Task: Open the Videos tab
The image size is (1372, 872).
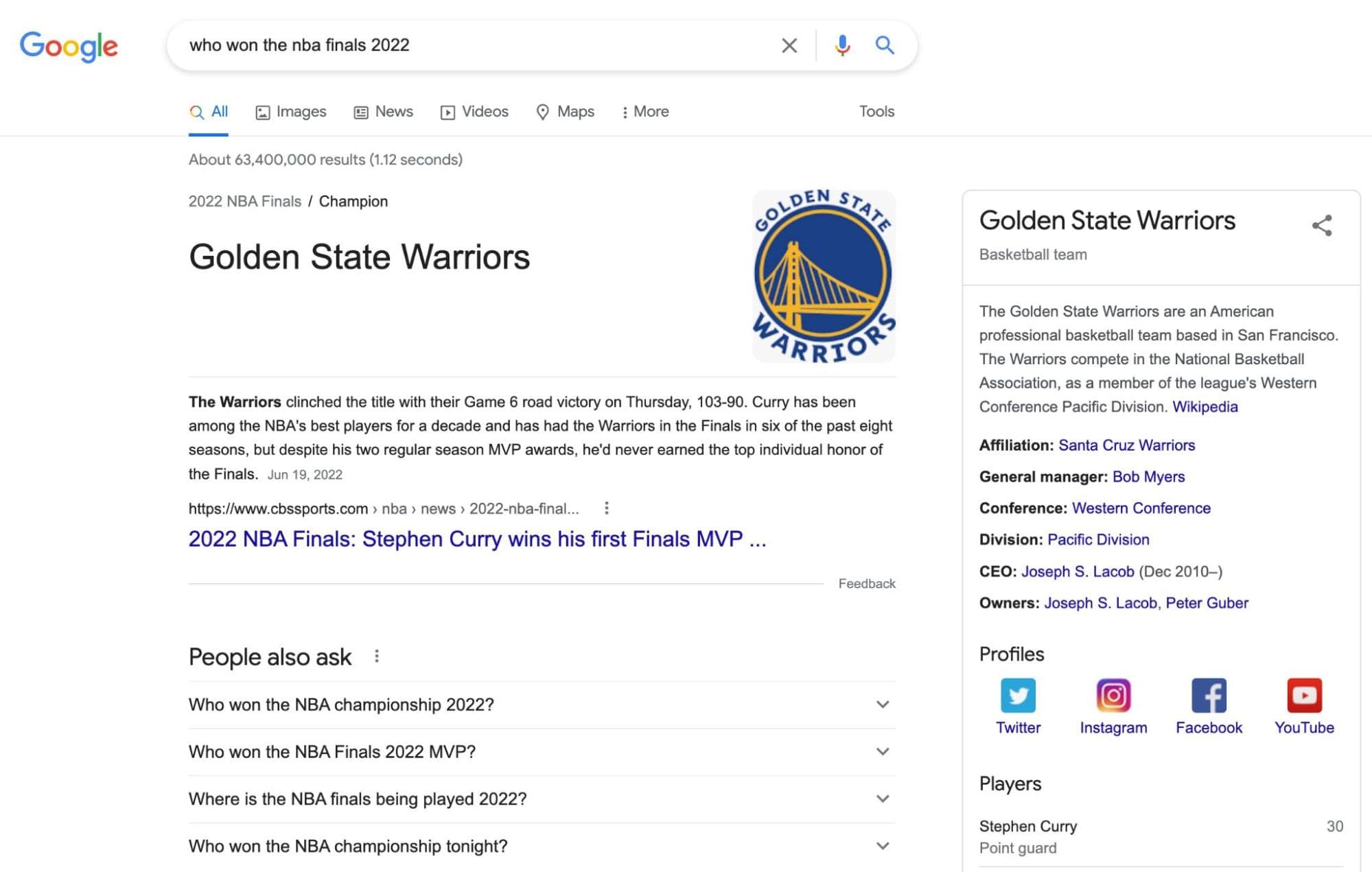Action: coord(474,112)
